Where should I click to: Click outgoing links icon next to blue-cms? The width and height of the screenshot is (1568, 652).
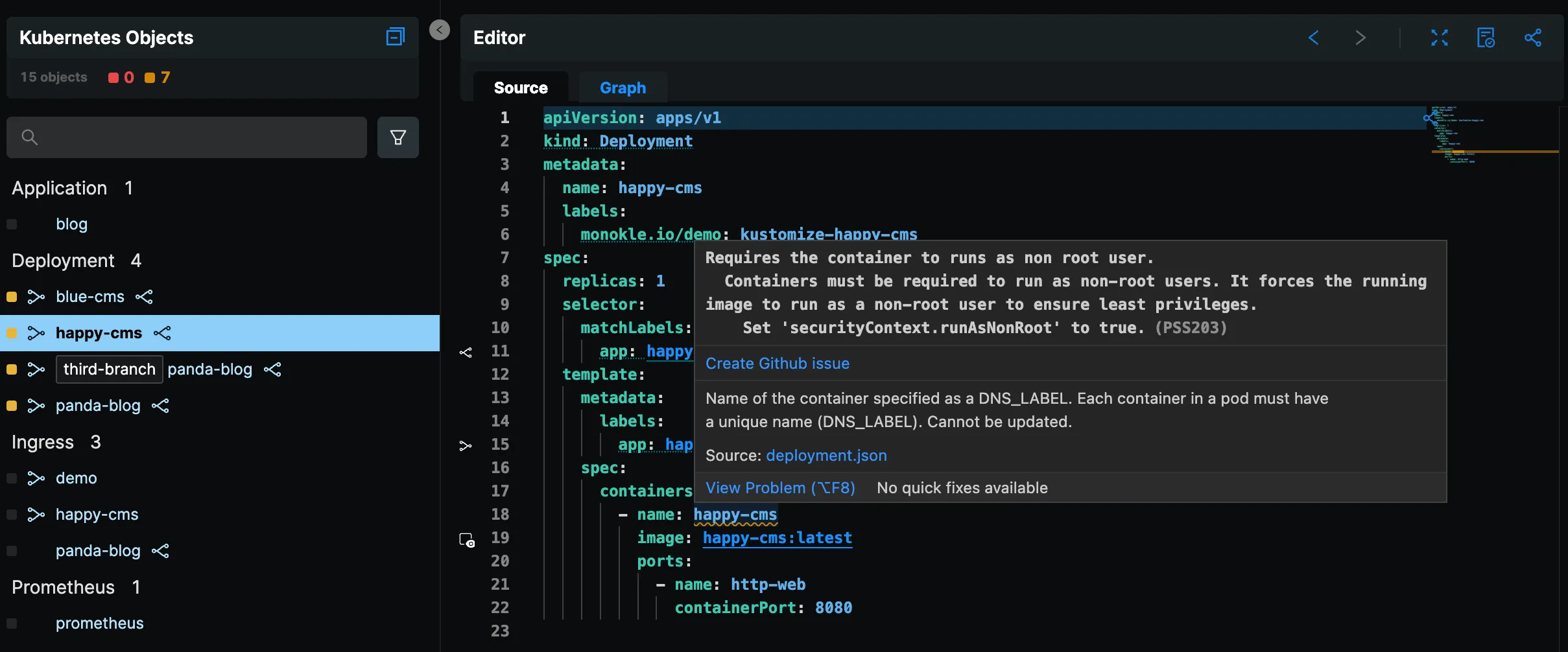click(144, 297)
